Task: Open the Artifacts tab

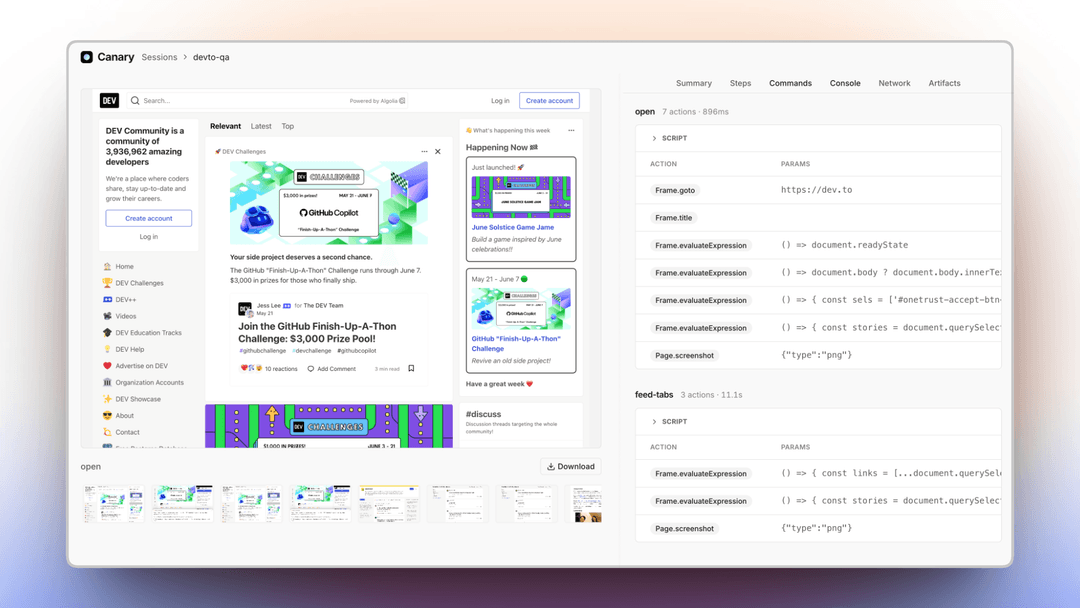Action: click(x=944, y=83)
